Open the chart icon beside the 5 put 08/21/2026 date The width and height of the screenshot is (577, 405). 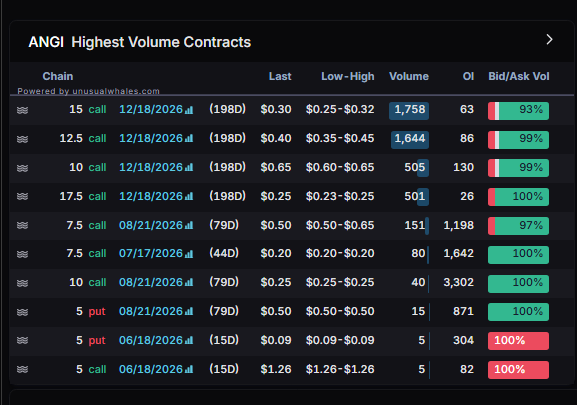click(189, 312)
